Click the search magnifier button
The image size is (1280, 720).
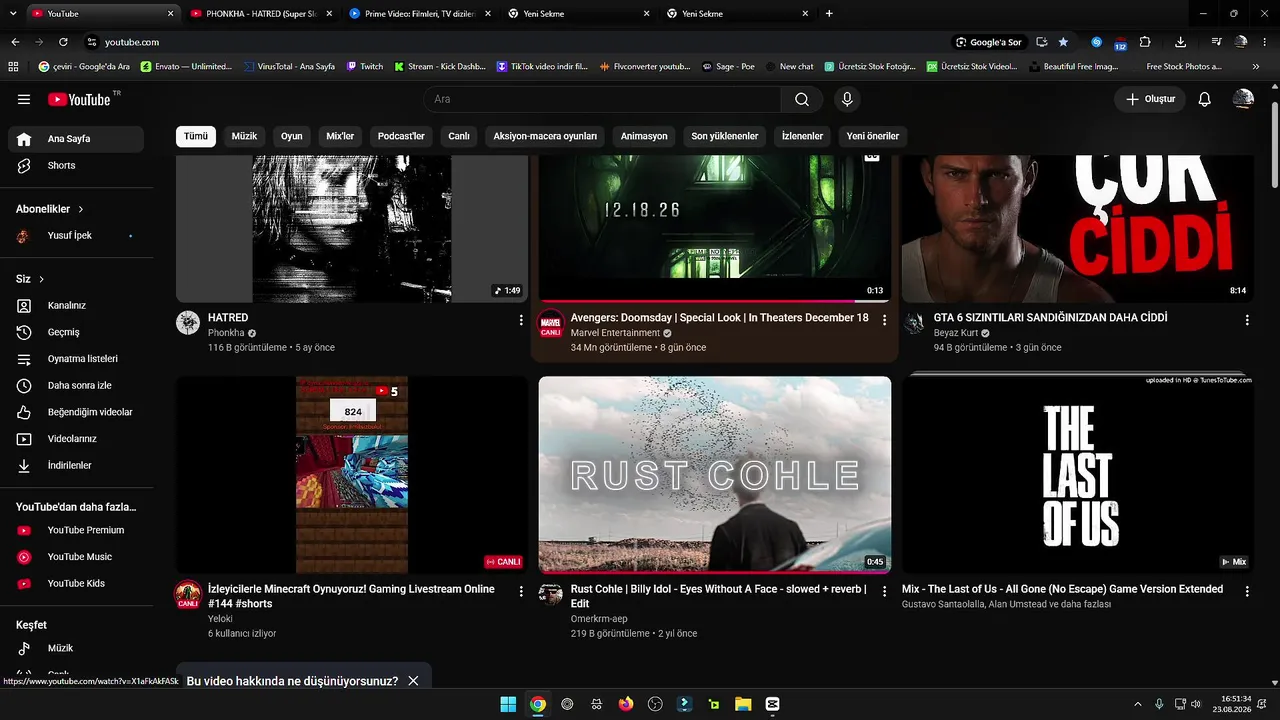coord(802,99)
